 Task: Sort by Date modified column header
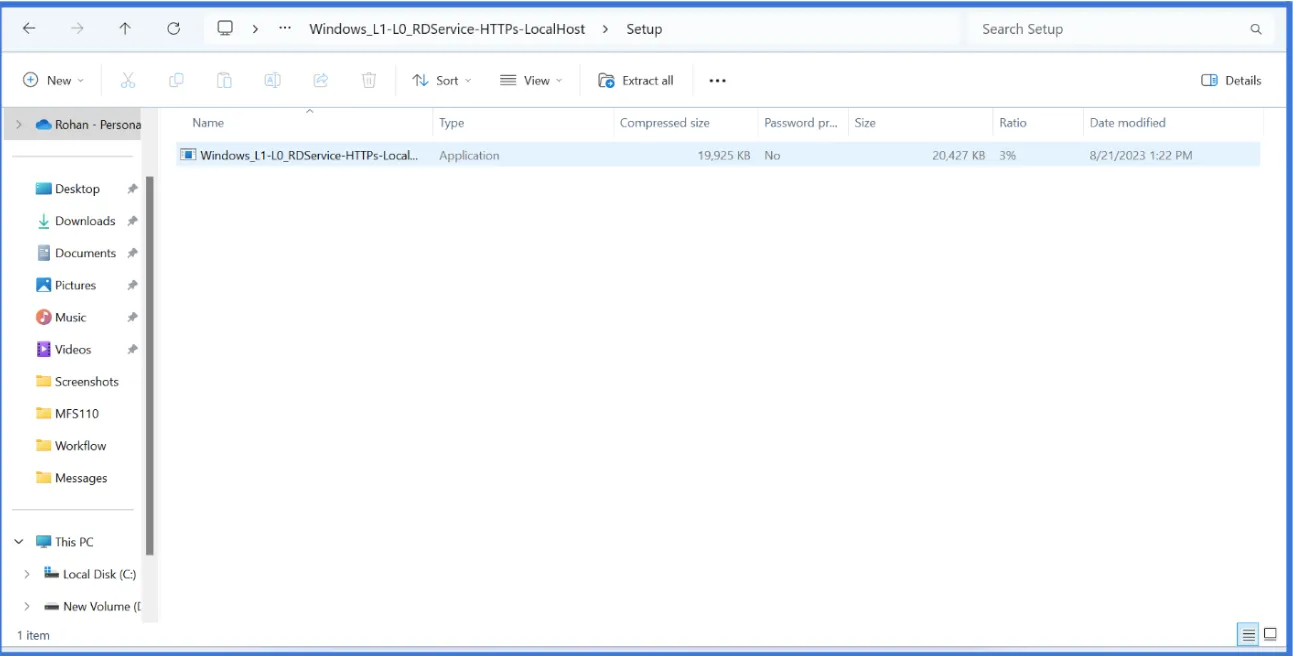point(1127,122)
